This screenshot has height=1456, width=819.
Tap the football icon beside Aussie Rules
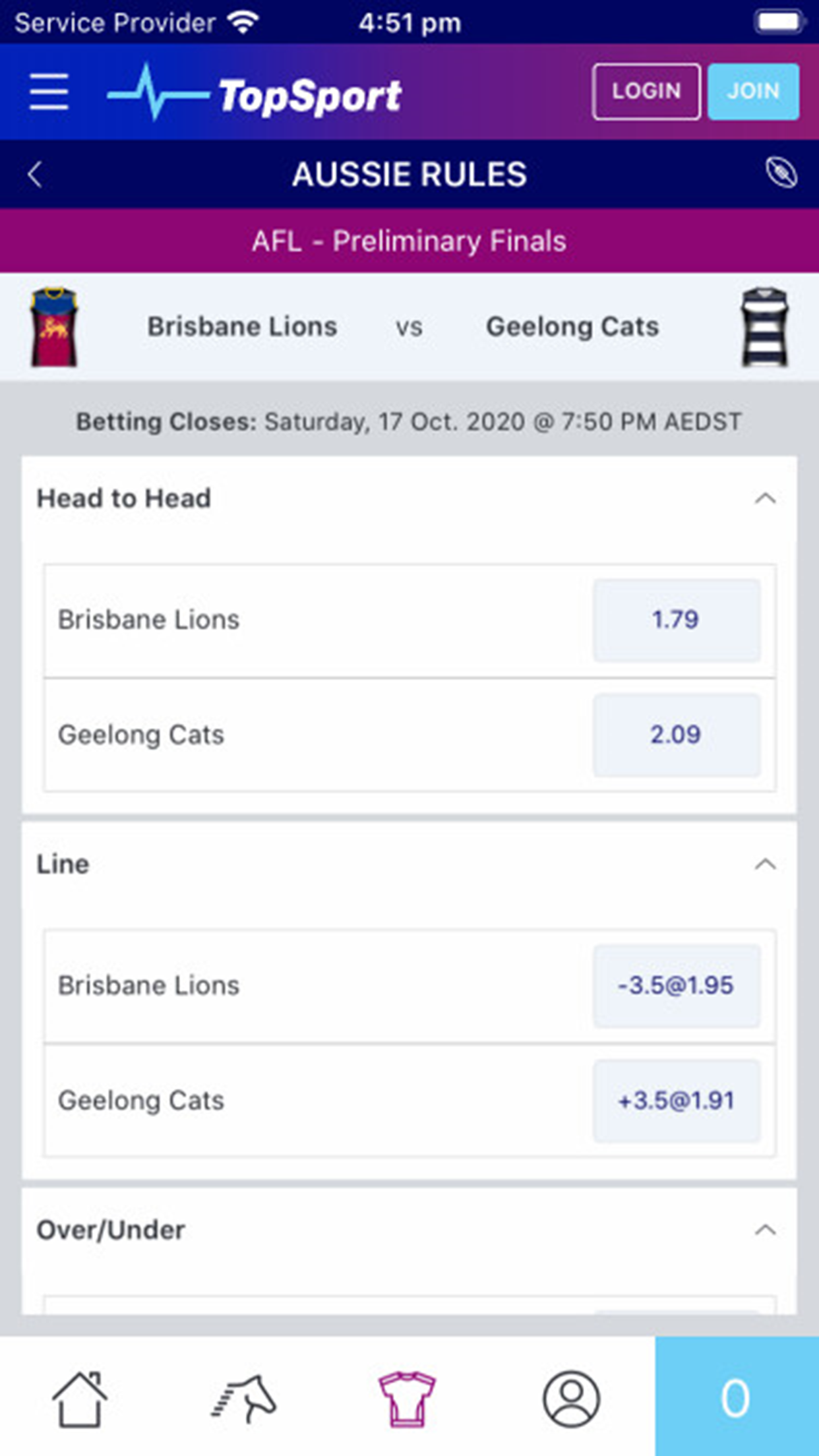tap(781, 173)
